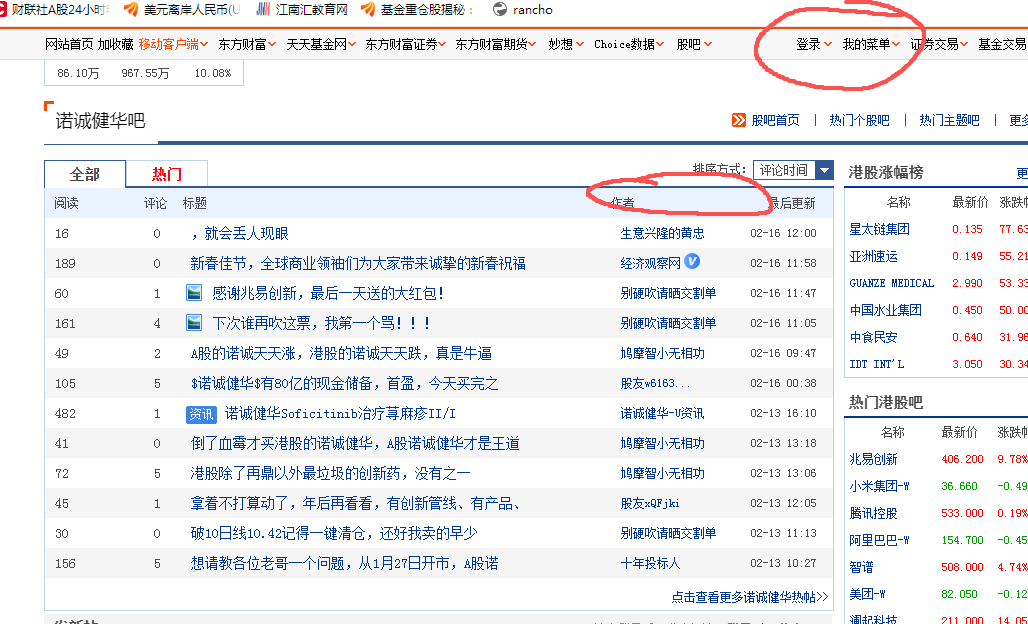
Task: Open post A股的诺诚天天涨 title
Action: tap(341, 353)
